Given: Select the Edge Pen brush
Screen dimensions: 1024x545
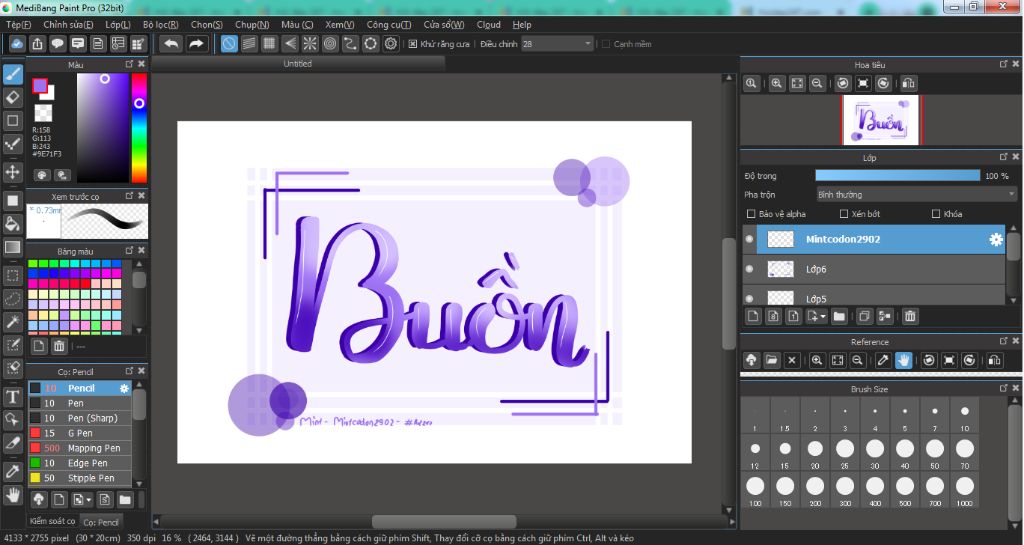Looking at the screenshot, I should pos(80,463).
